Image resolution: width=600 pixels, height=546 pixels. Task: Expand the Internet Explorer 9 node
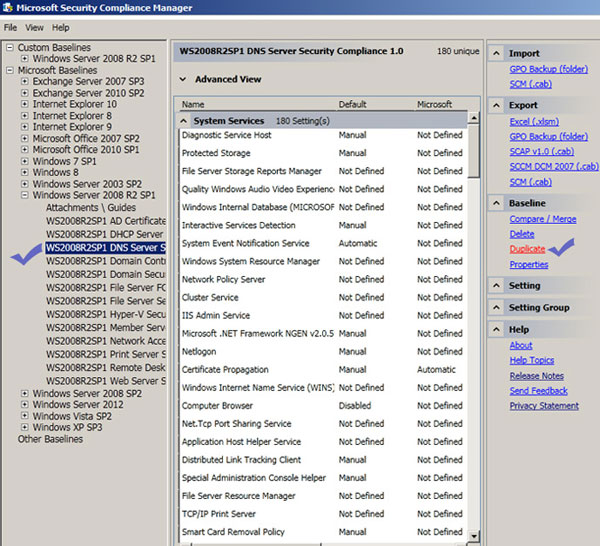point(24,127)
